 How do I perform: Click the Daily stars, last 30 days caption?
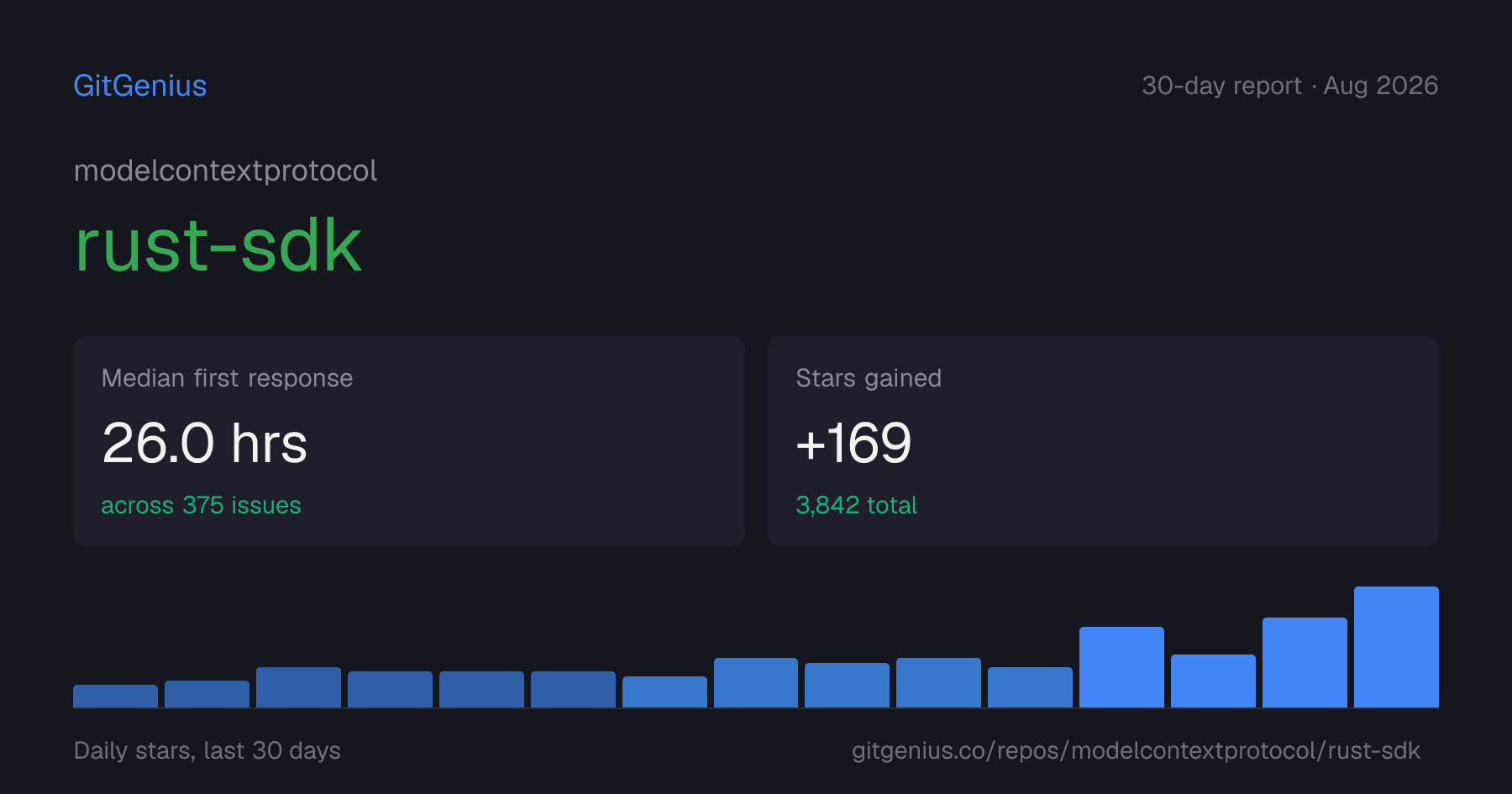coord(207,750)
